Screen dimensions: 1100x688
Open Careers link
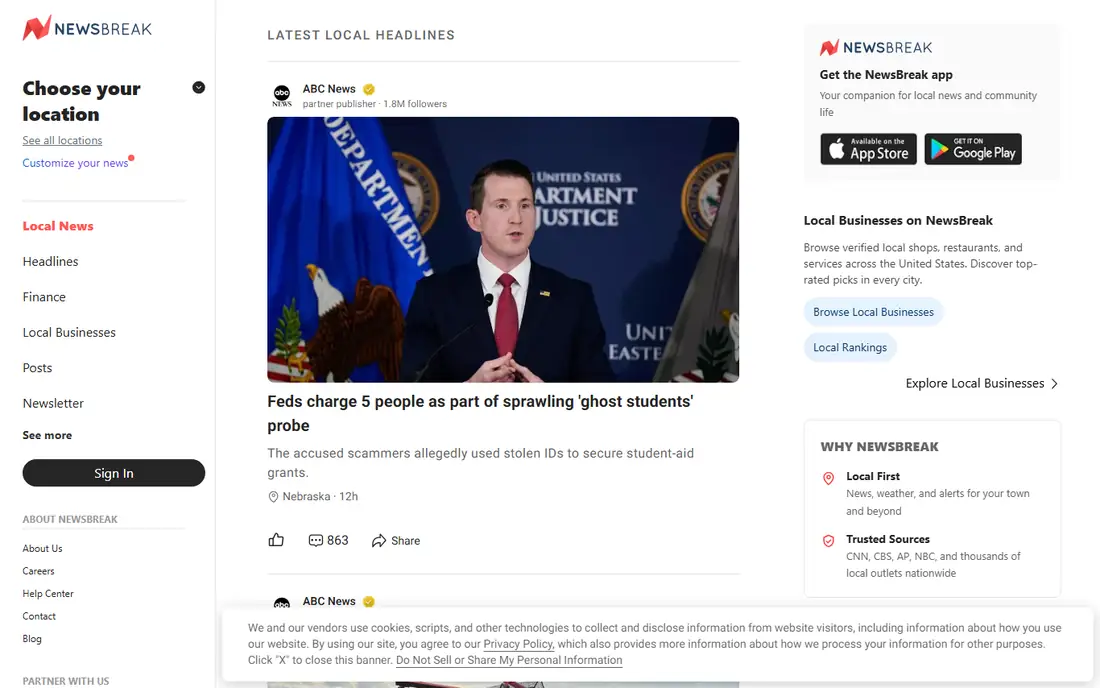click(x=39, y=571)
